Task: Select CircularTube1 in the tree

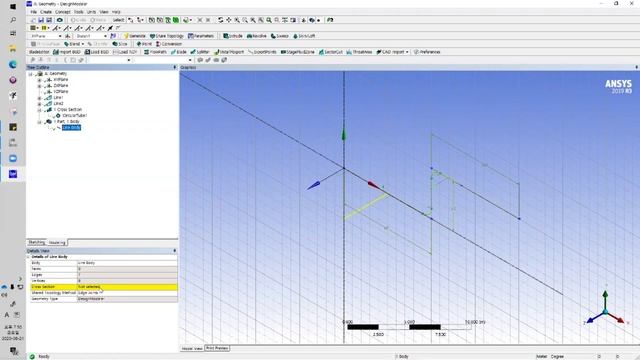Action: (75, 116)
